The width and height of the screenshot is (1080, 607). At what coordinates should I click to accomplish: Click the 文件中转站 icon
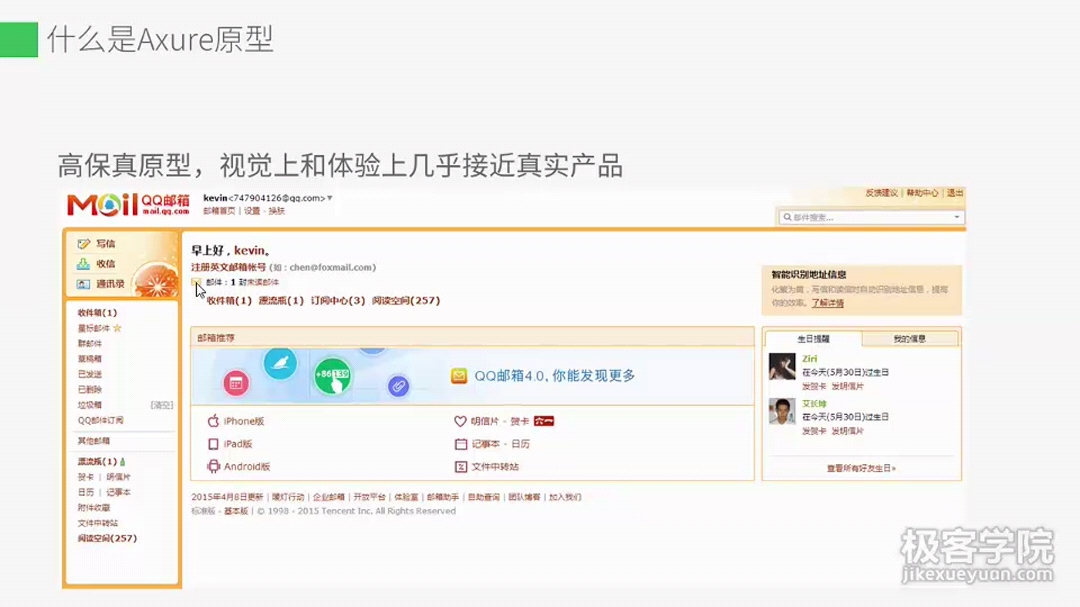click(x=461, y=467)
